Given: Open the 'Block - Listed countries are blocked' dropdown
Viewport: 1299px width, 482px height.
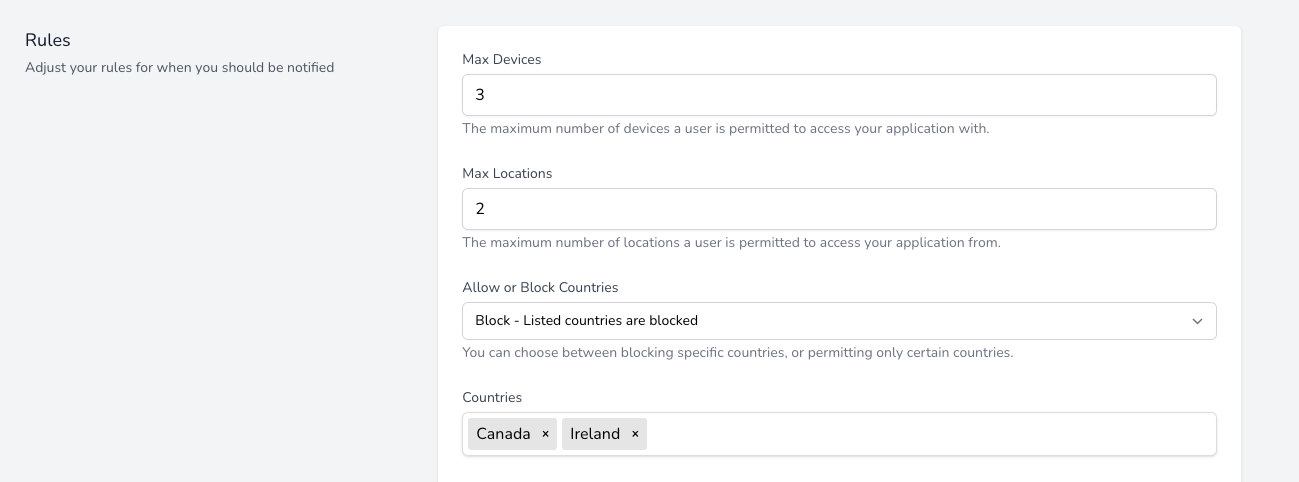Looking at the screenshot, I should (838, 321).
